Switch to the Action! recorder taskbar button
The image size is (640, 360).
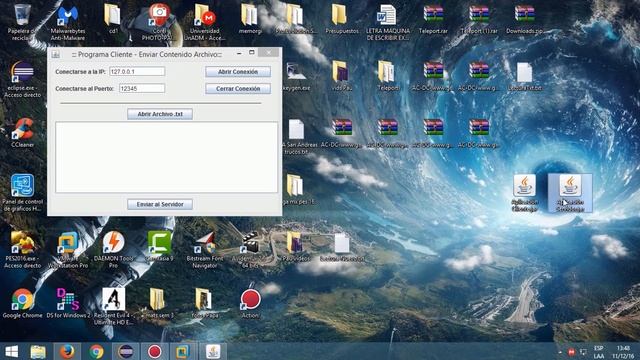[155, 352]
